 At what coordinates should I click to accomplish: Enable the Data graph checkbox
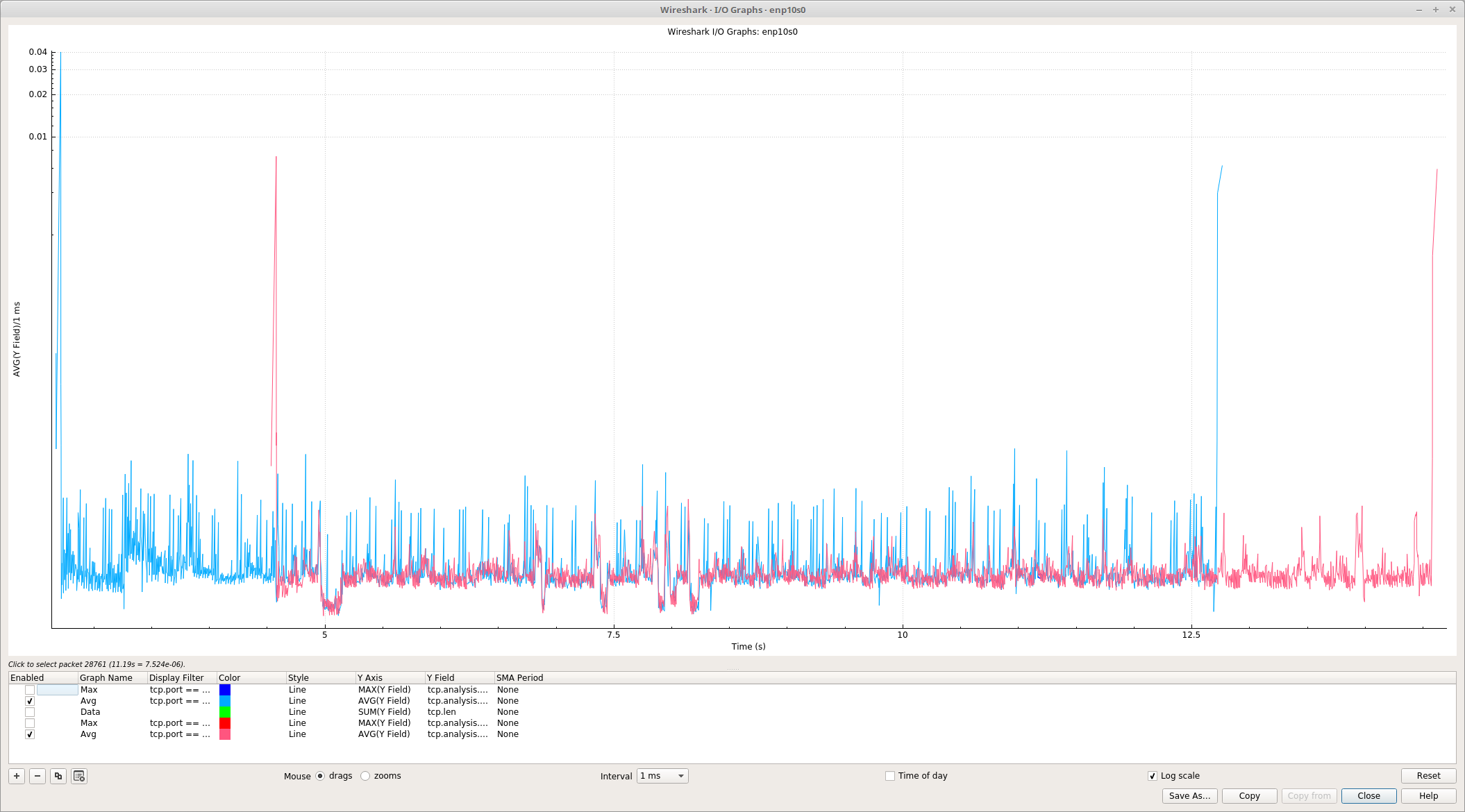pos(30,712)
